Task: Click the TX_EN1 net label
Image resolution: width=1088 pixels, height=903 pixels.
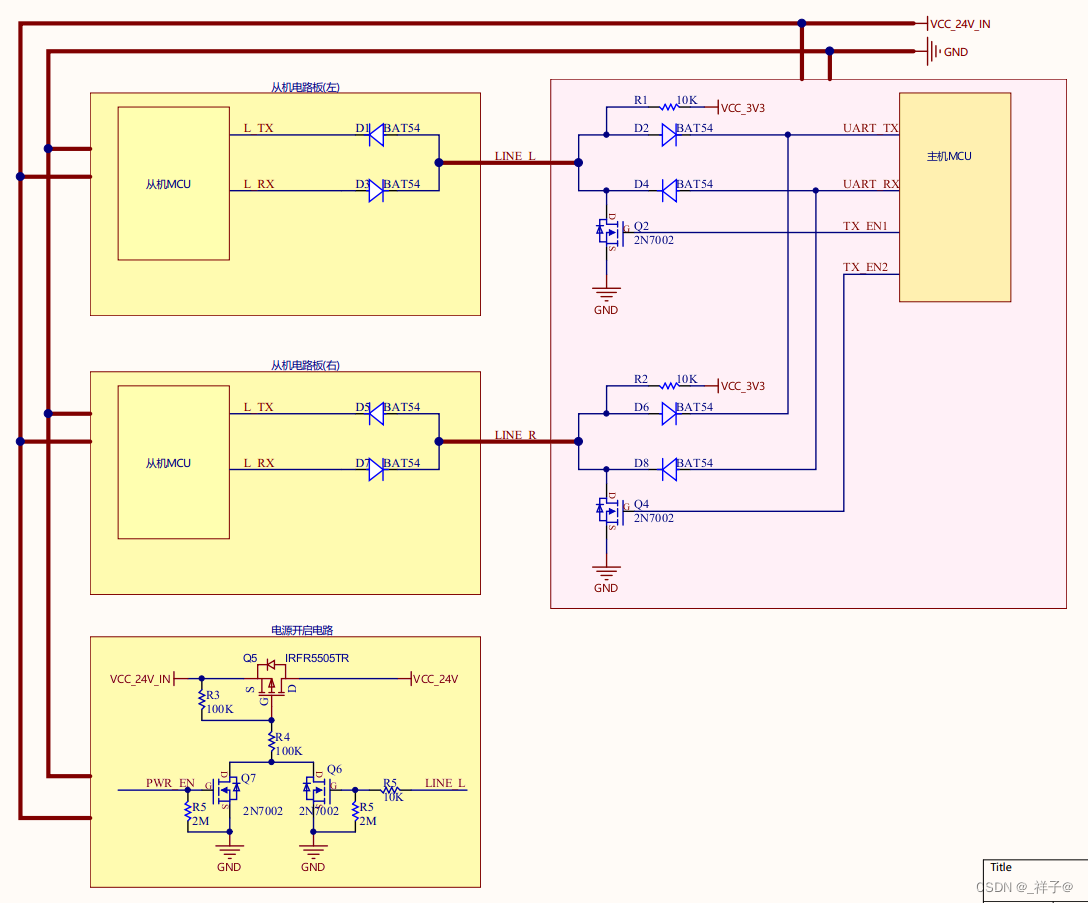Action: point(865,226)
